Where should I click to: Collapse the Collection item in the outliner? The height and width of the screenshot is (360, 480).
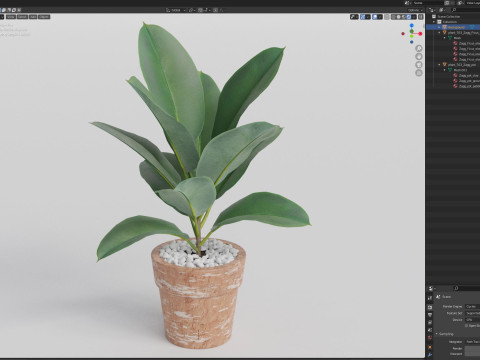[434, 22]
